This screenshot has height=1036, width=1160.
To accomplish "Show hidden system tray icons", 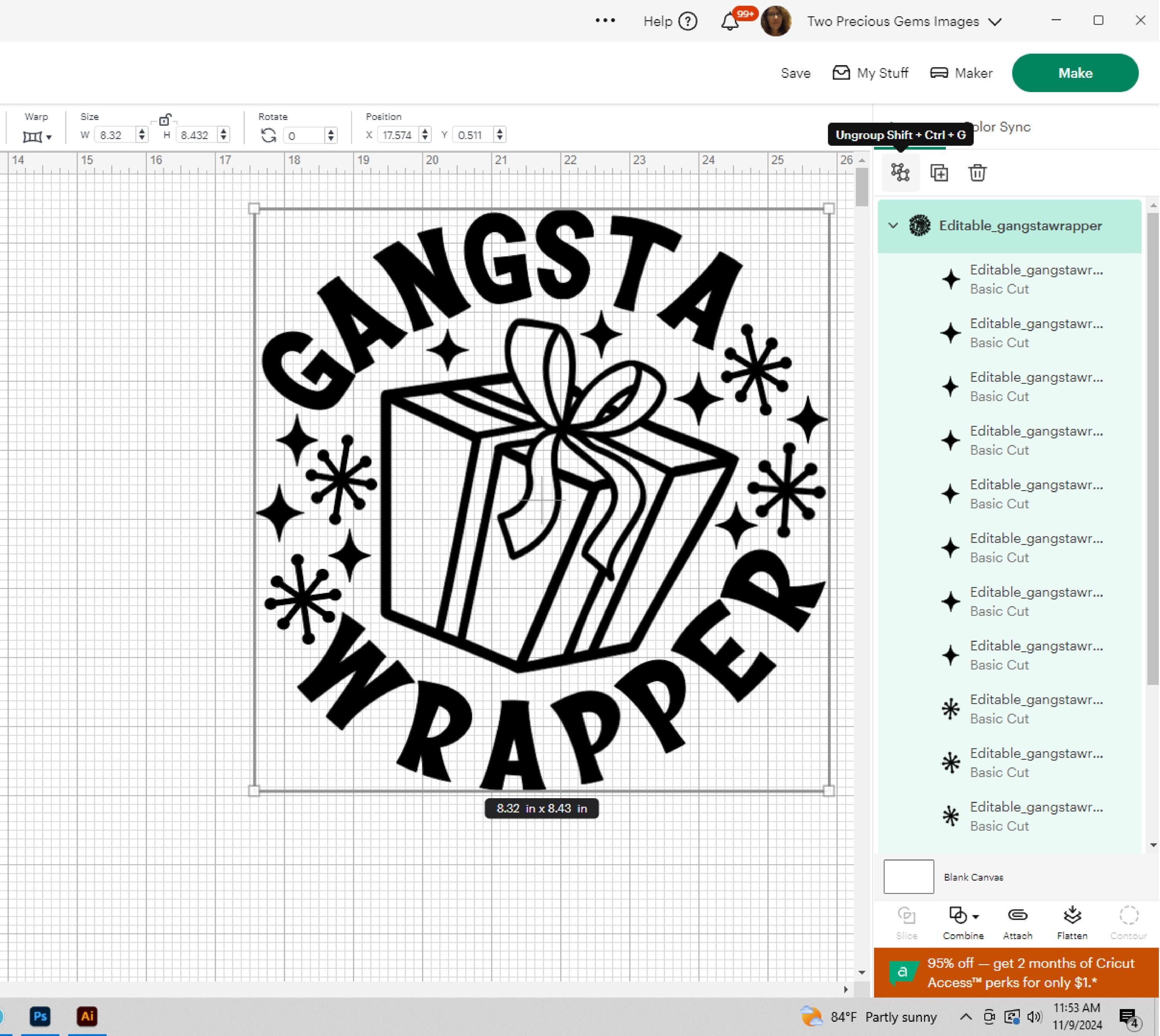I will [966, 1017].
